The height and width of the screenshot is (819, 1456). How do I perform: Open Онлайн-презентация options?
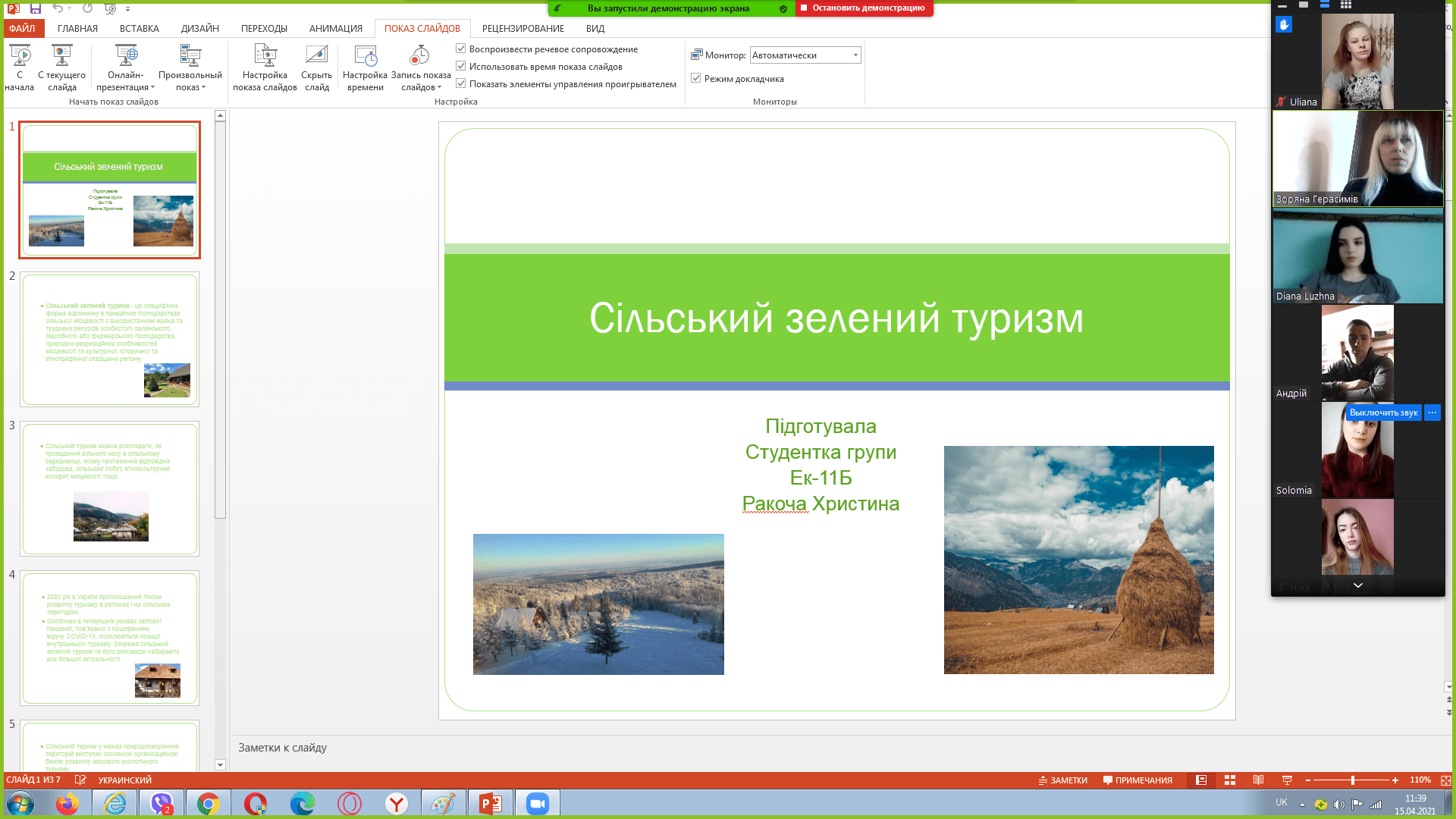pyautogui.click(x=126, y=67)
